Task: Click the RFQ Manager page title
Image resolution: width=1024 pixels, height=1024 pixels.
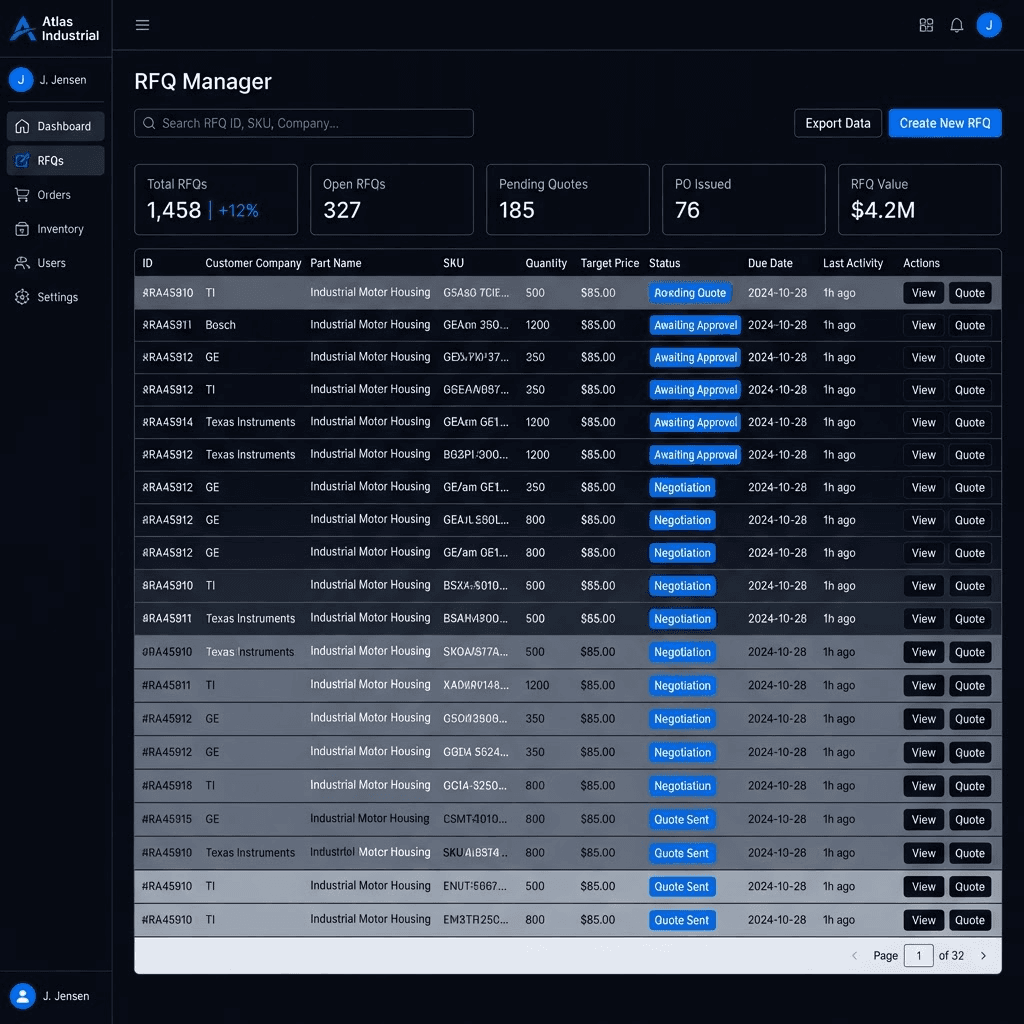Action: coord(202,81)
